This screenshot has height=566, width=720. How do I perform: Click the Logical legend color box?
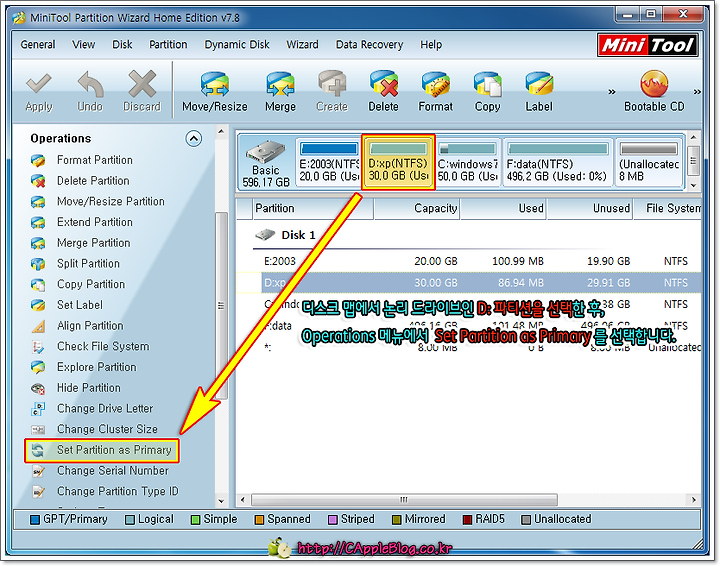[x=130, y=520]
